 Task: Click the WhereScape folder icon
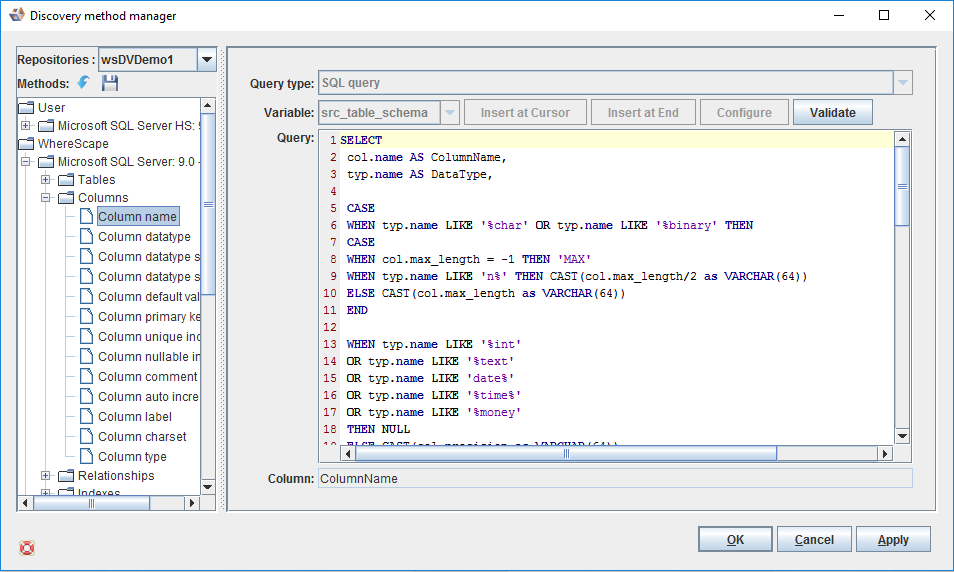click(x=27, y=144)
